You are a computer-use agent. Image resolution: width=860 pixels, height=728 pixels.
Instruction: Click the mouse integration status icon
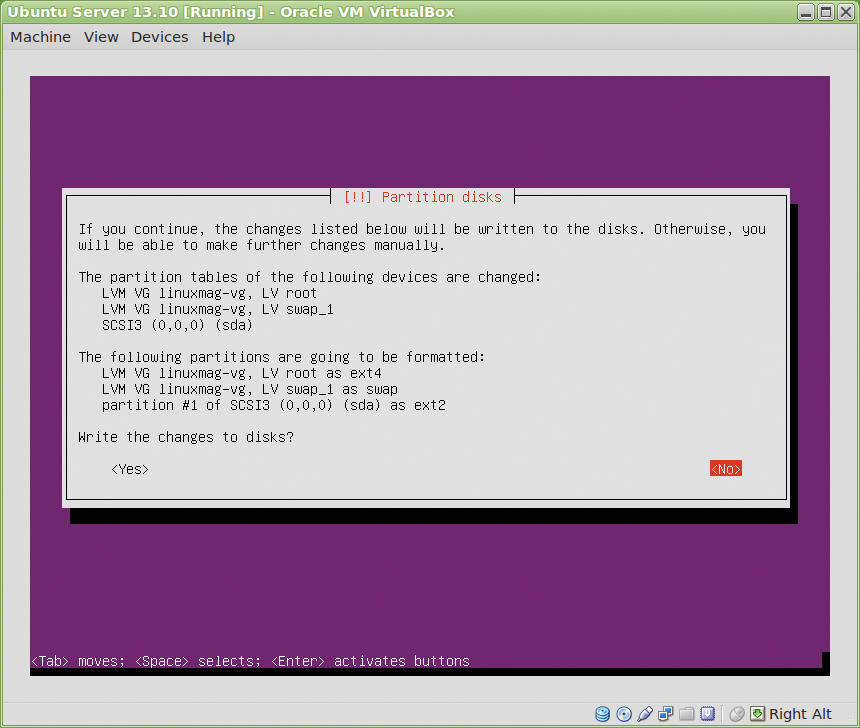pyautogui.click(x=737, y=714)
